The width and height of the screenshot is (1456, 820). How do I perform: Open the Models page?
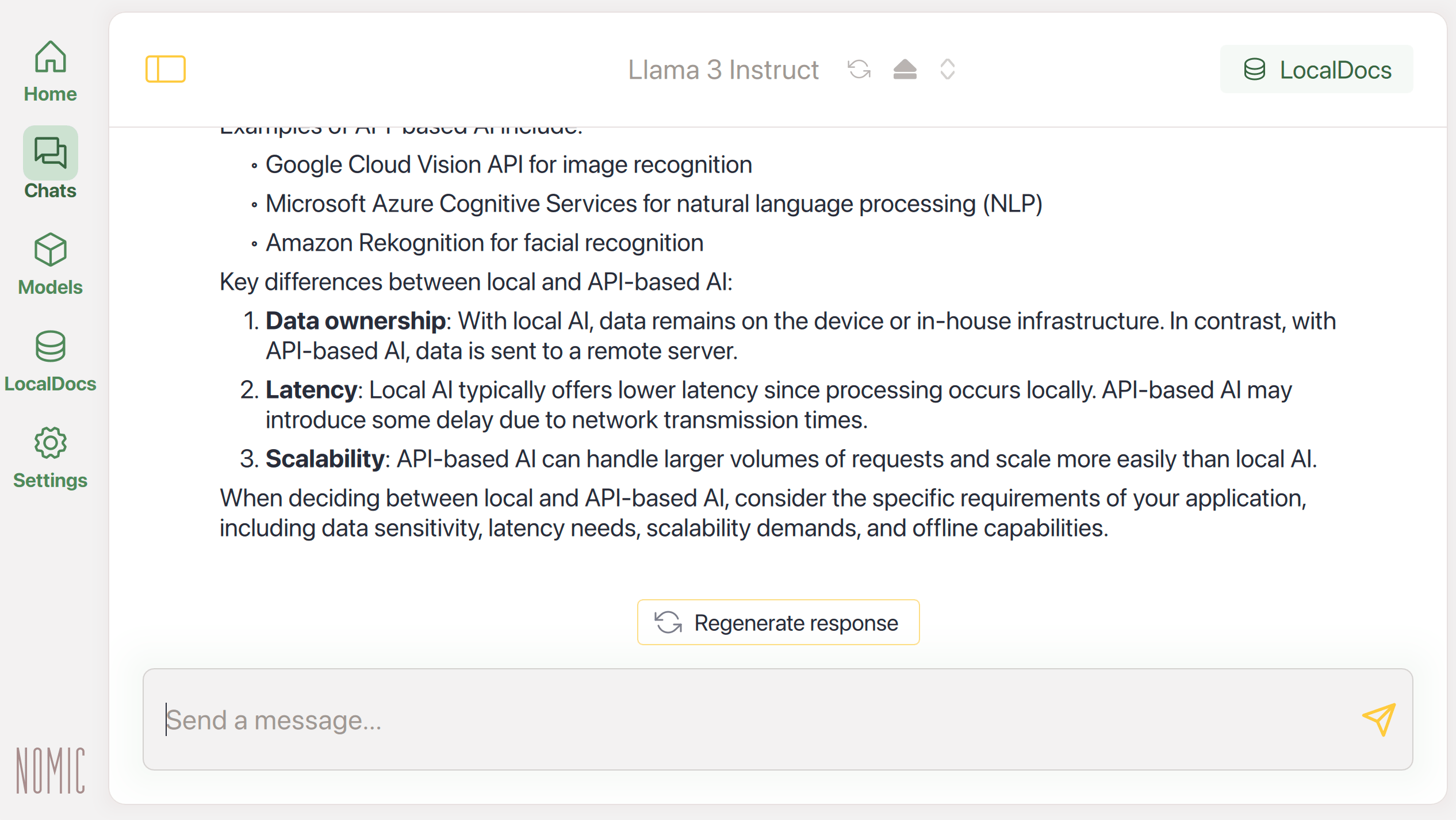click(x=50, y=265)
